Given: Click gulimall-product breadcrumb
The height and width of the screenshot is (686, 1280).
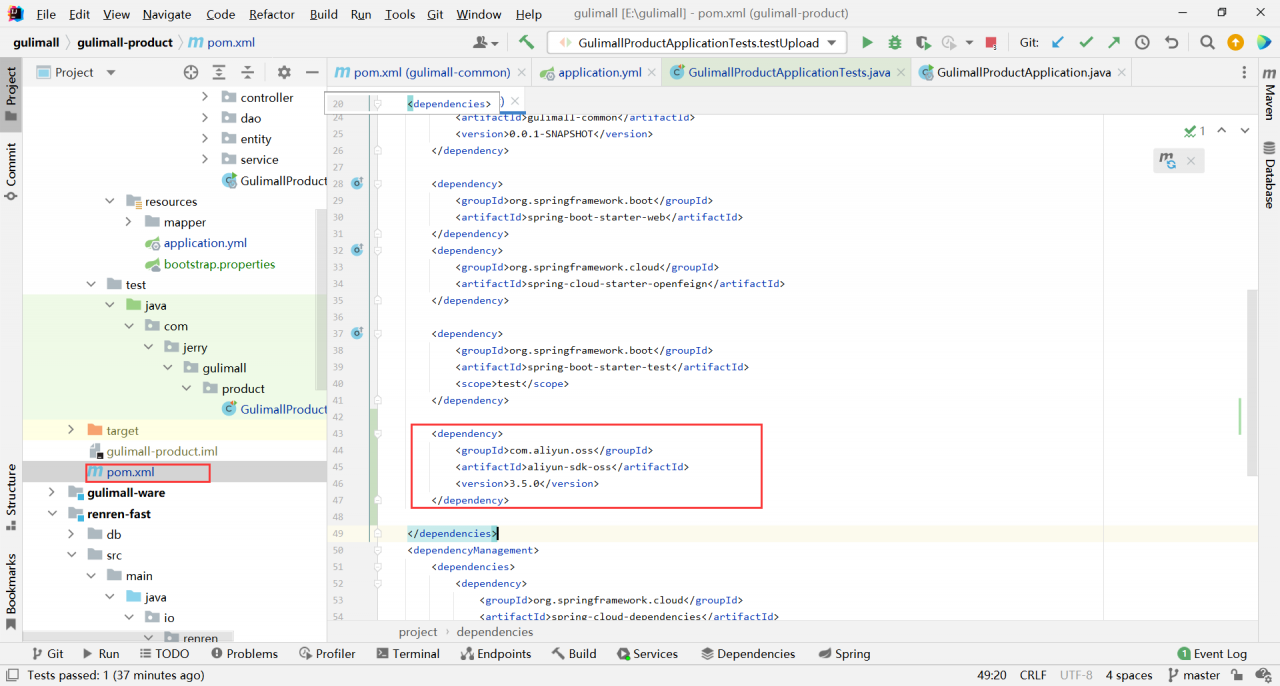Looking at the screenshot, I should pos(125,43).
